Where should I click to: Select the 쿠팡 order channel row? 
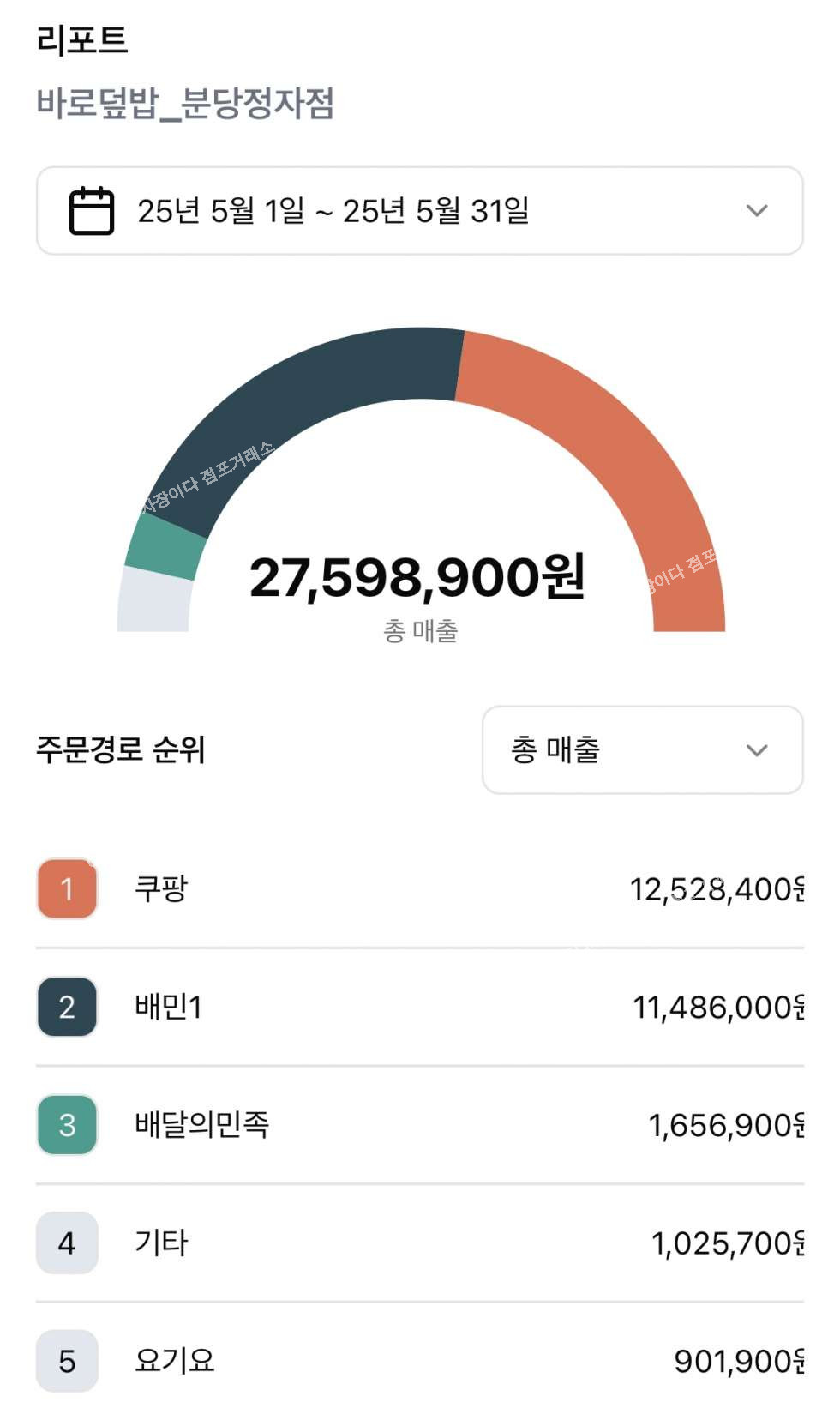pos(419,888)
